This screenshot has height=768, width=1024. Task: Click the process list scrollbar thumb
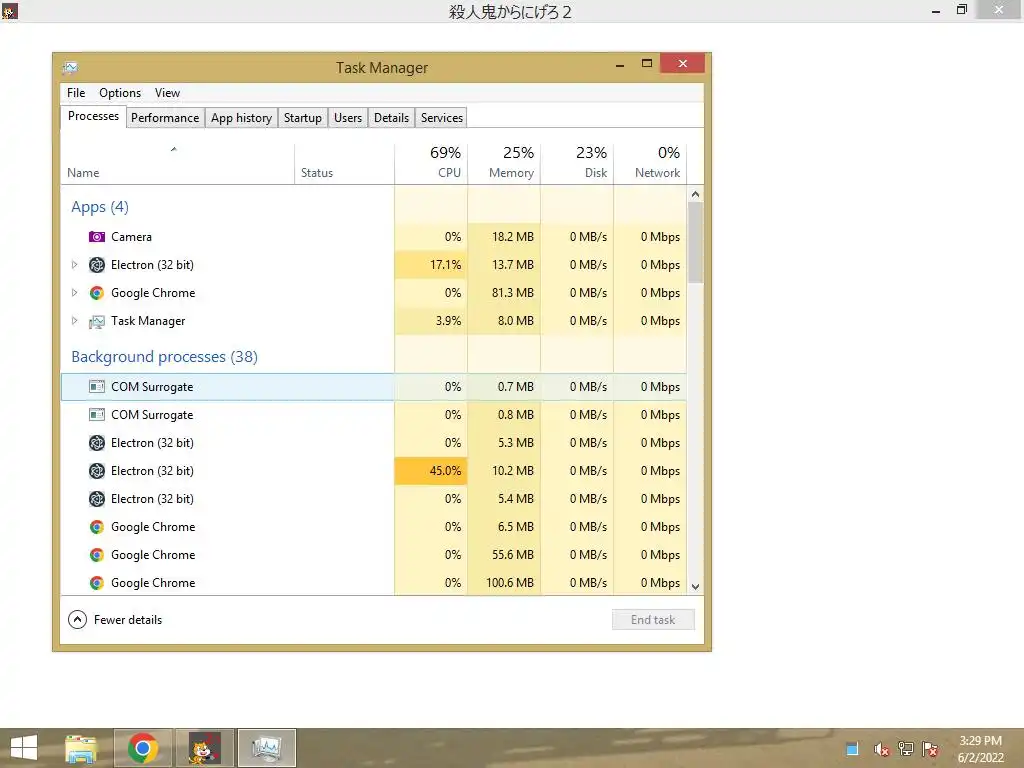[x=696, y=242]
